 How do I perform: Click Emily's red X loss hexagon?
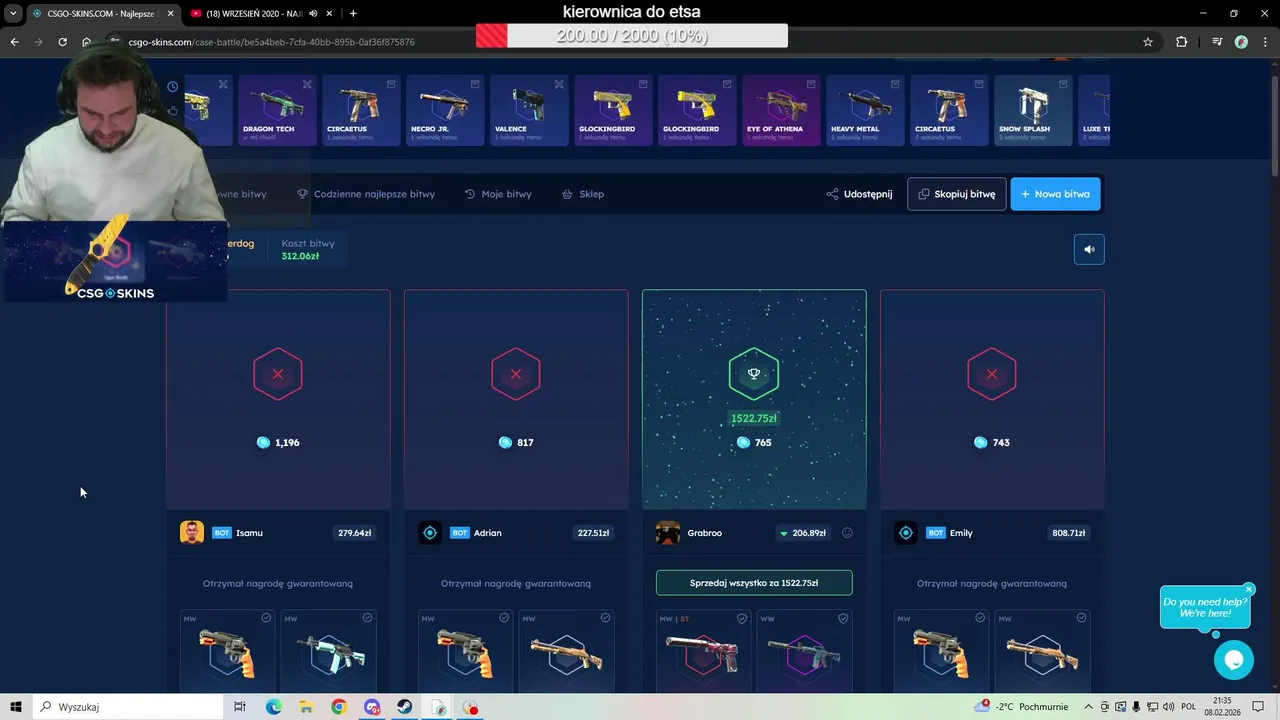[992, 374]
